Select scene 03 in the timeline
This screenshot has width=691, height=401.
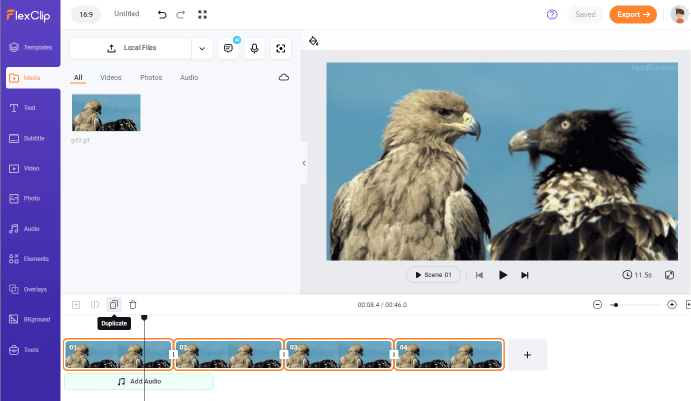pyautogui.click(x=338, y=355)
